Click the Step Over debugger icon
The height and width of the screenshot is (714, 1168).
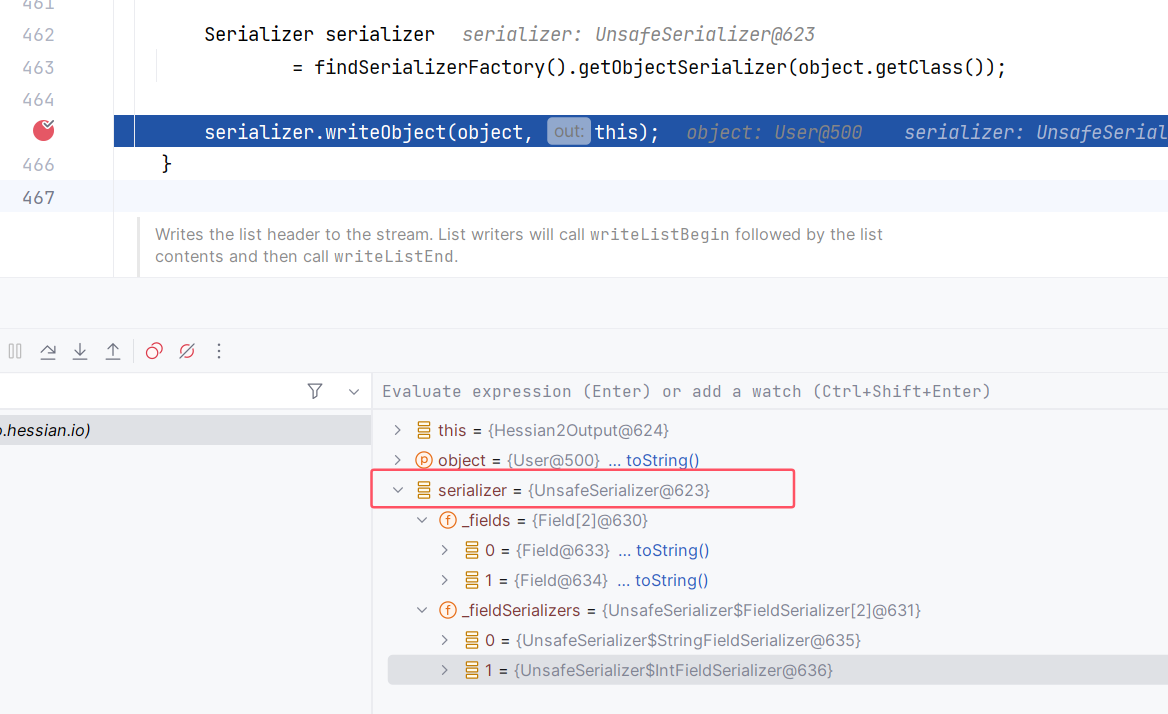pyautogui.click(x=48, y=351)
